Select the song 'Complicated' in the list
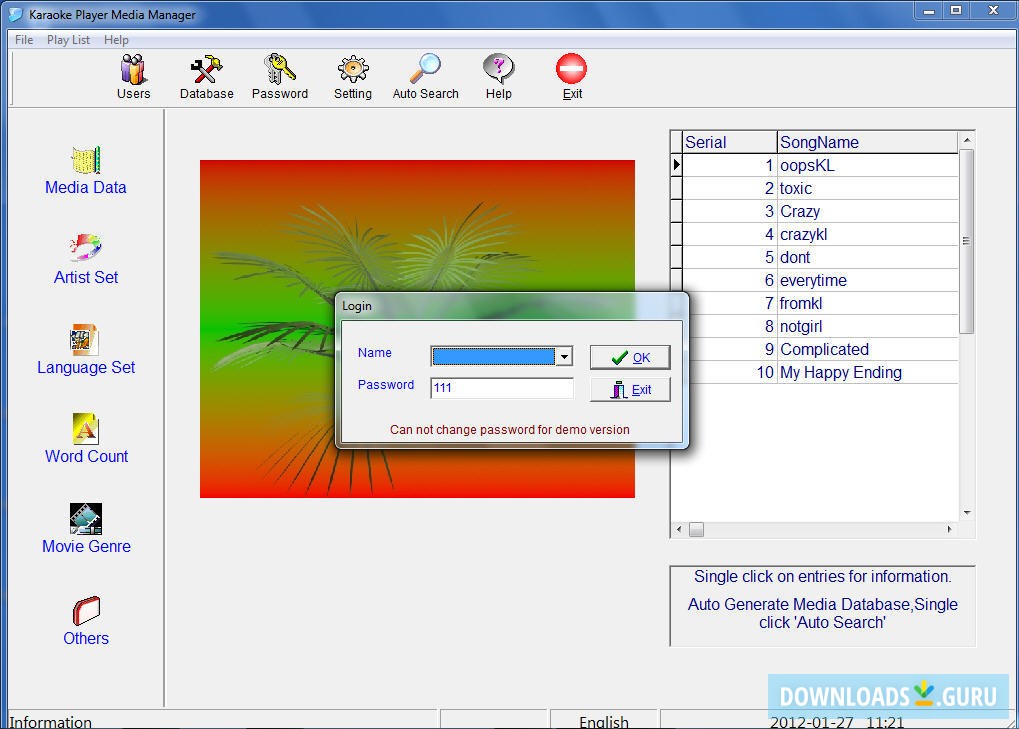The image size is (1019, 729). 824,349
